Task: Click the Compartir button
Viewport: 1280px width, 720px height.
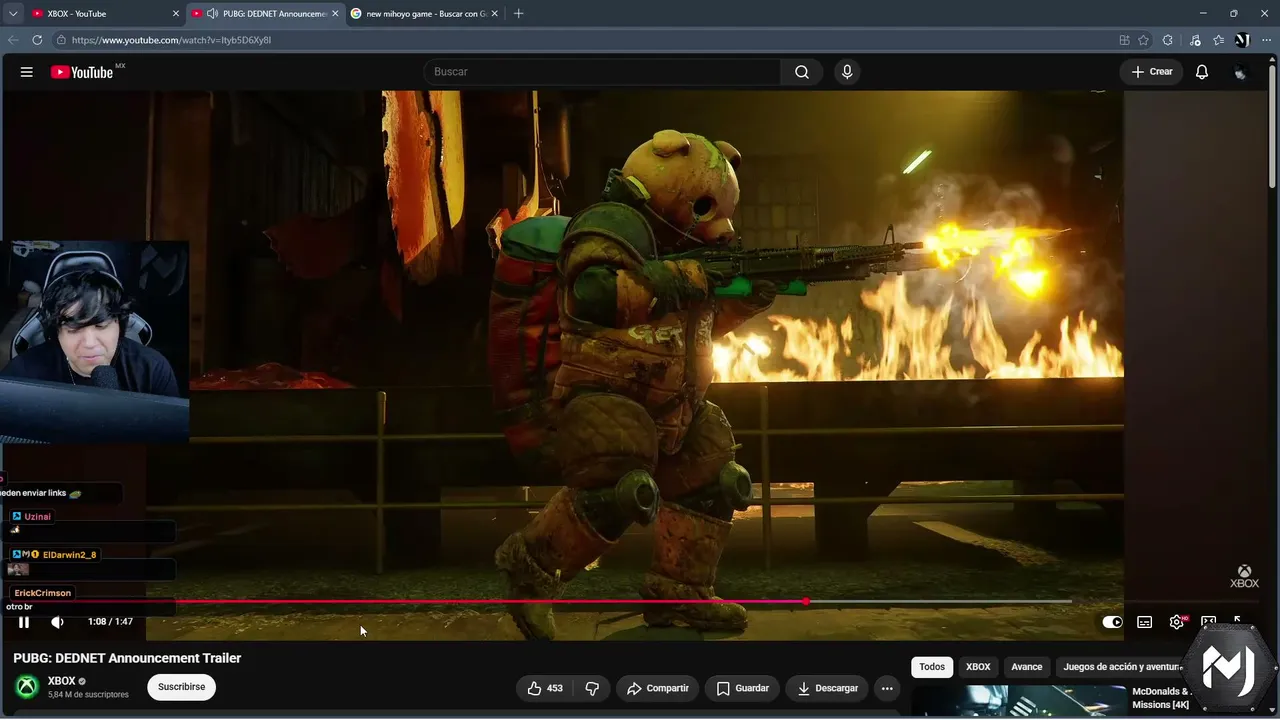Action: 657,688
